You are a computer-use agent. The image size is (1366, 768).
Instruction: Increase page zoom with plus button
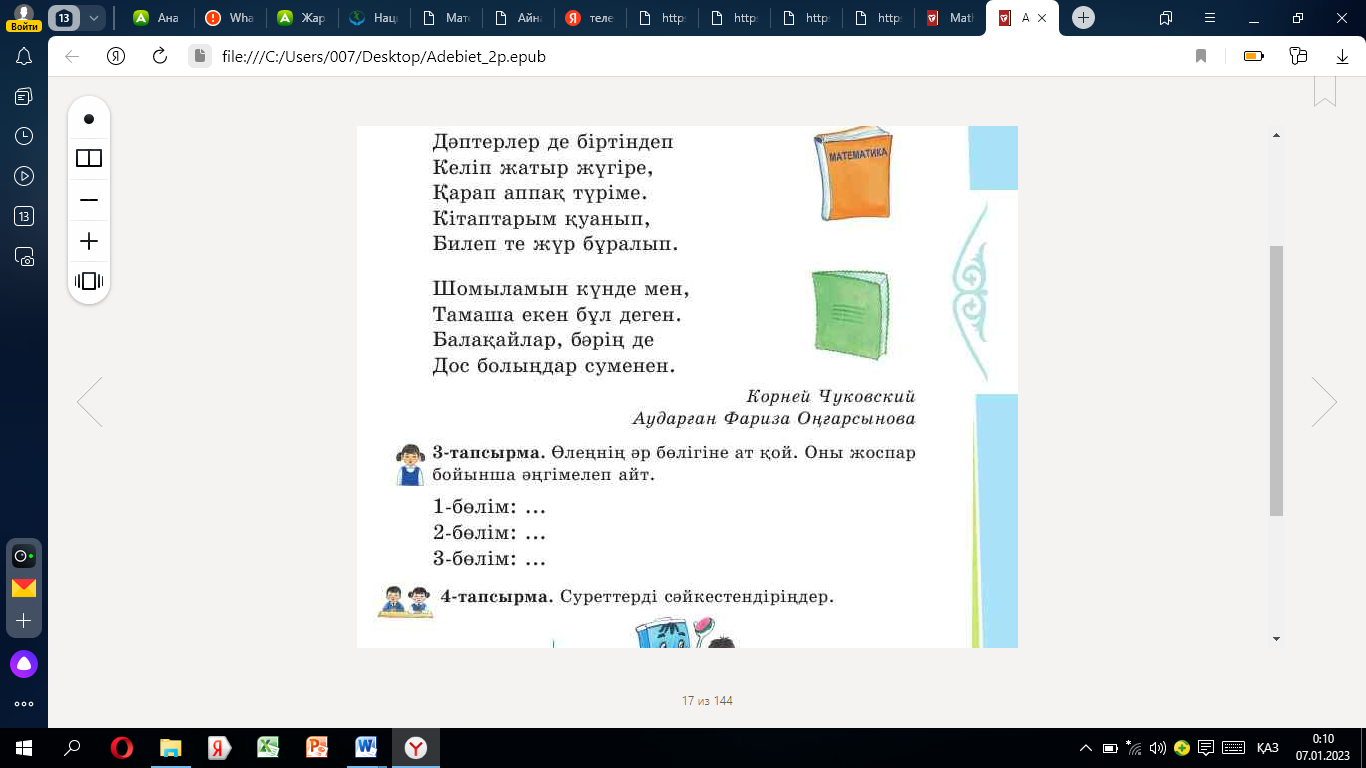pyautogui.click(x=89, y=241)
